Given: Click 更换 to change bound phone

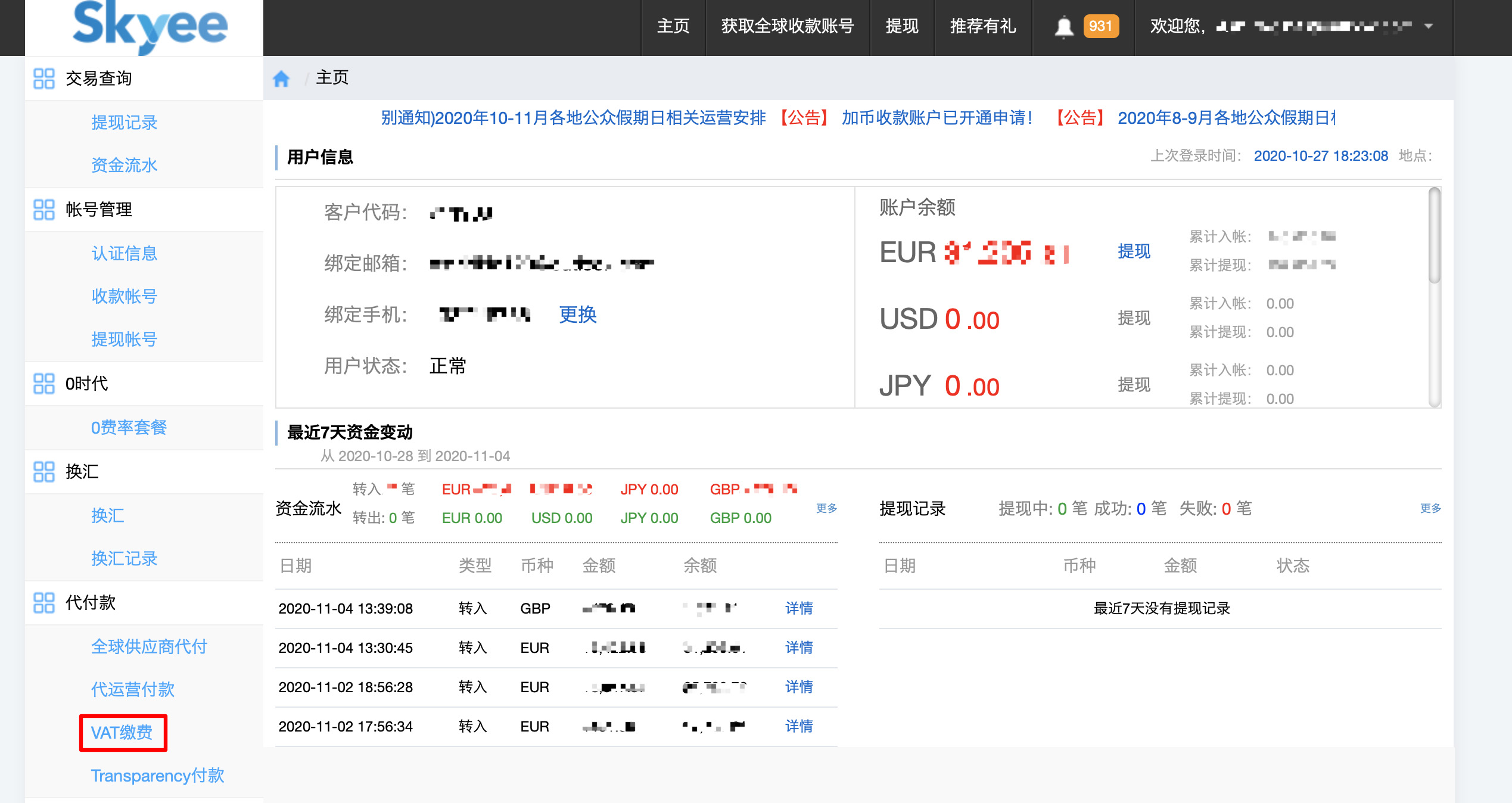Looking at the screenshot, I should (x=578, y=315).
